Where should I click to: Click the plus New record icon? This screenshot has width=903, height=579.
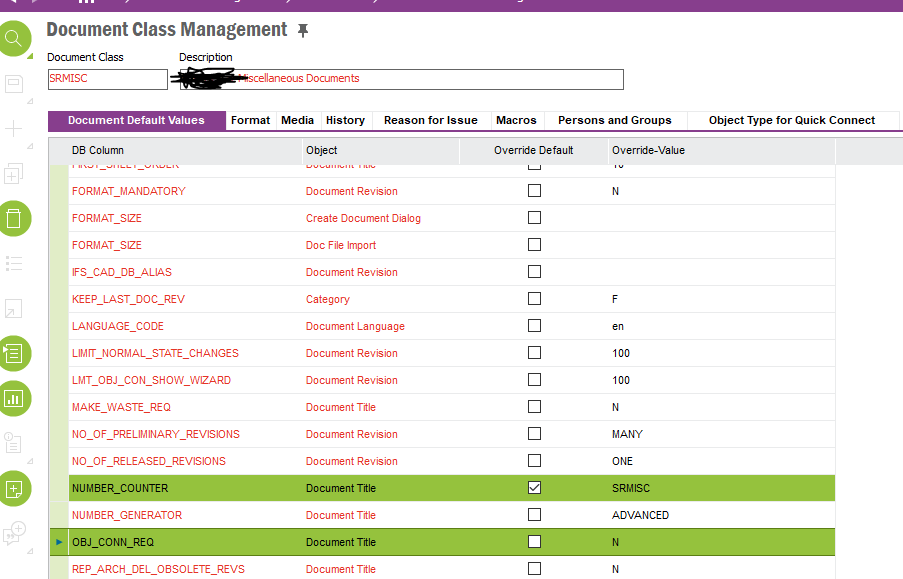point(13,128)
